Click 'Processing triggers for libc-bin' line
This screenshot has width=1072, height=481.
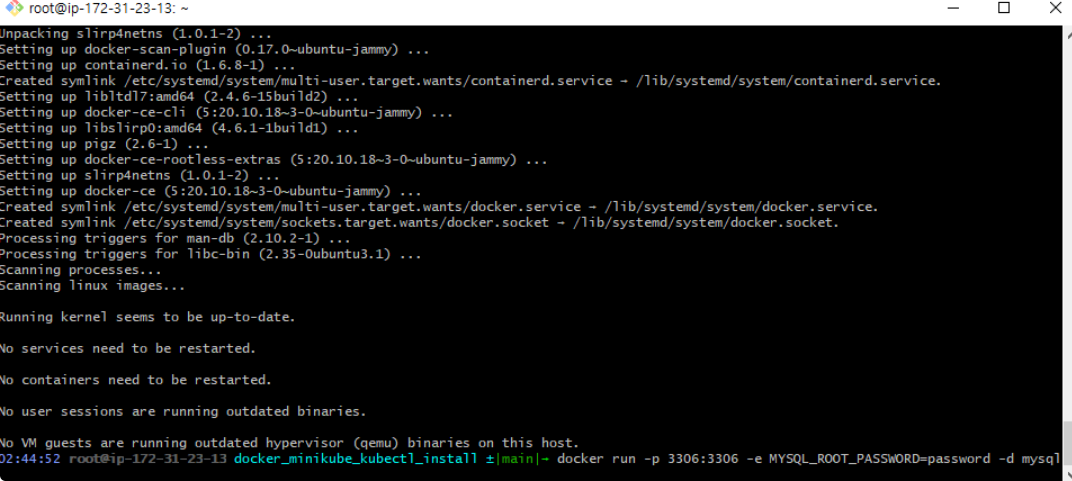tap(211, 253)
